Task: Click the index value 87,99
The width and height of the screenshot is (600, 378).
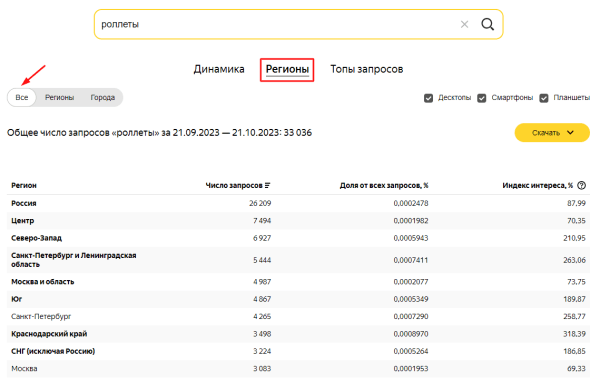Action: (x=576, y=203)
